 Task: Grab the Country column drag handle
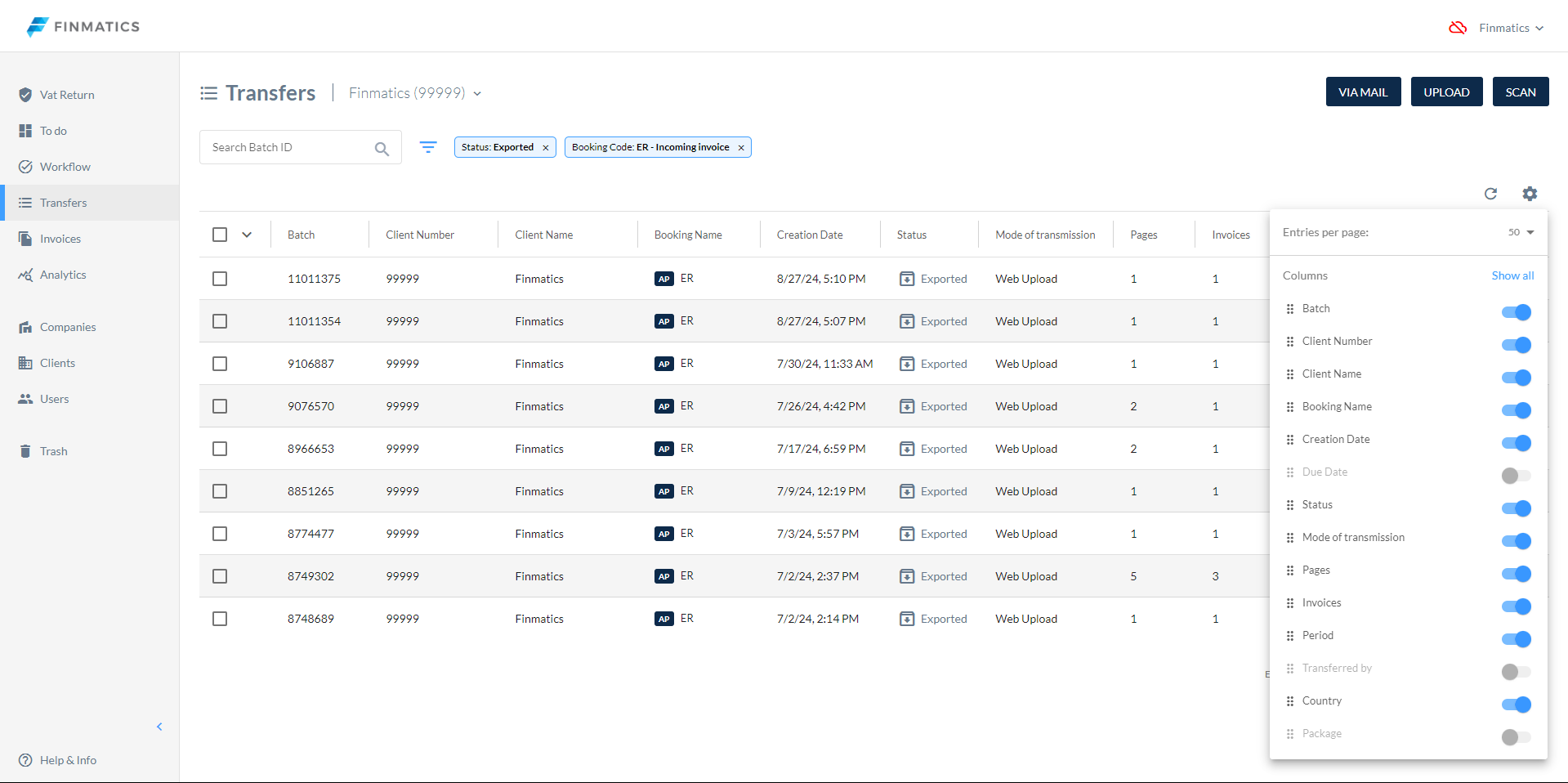[1290, 701]
